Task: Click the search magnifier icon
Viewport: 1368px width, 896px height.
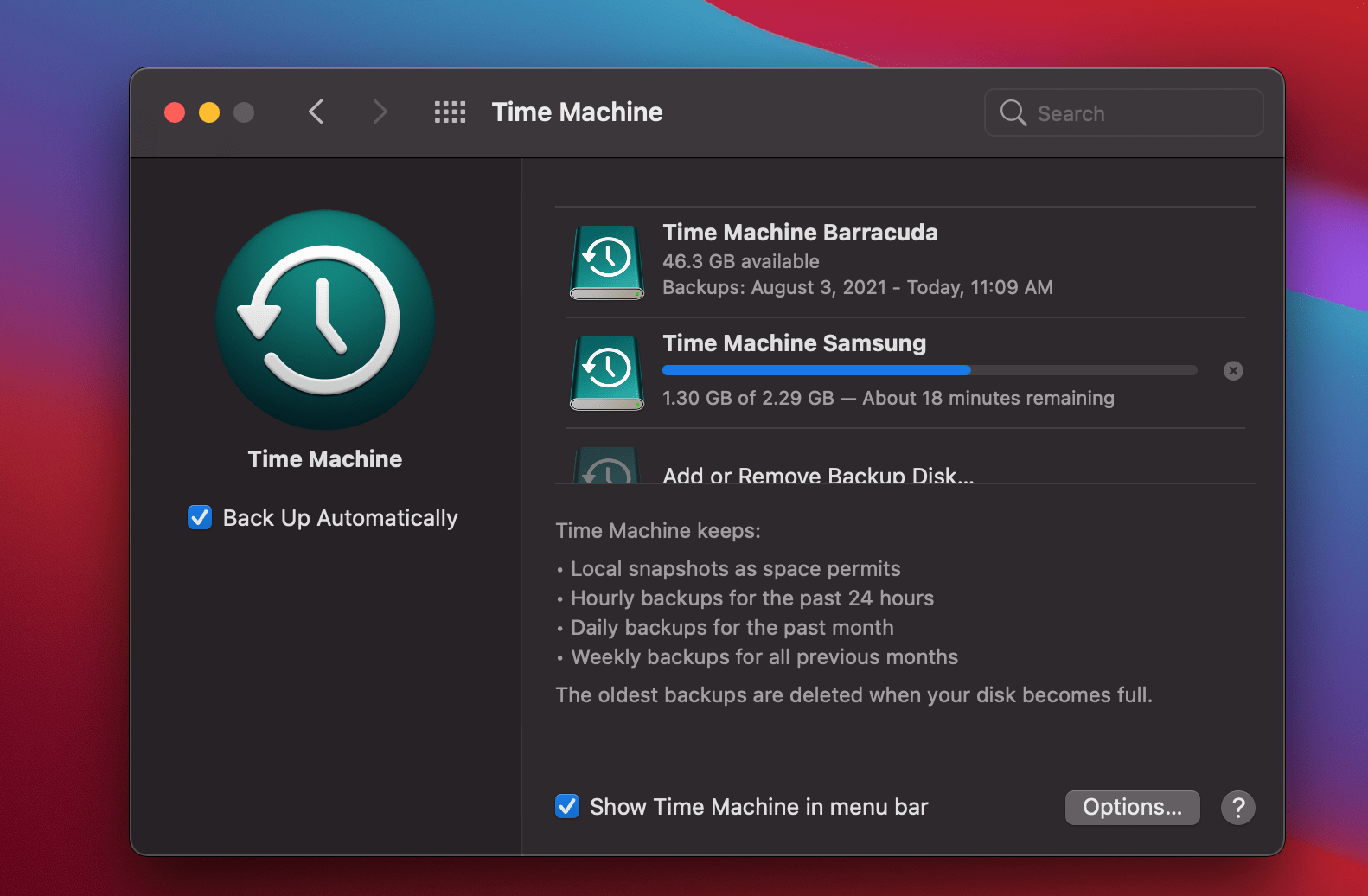Action: tap(1013, 112)
